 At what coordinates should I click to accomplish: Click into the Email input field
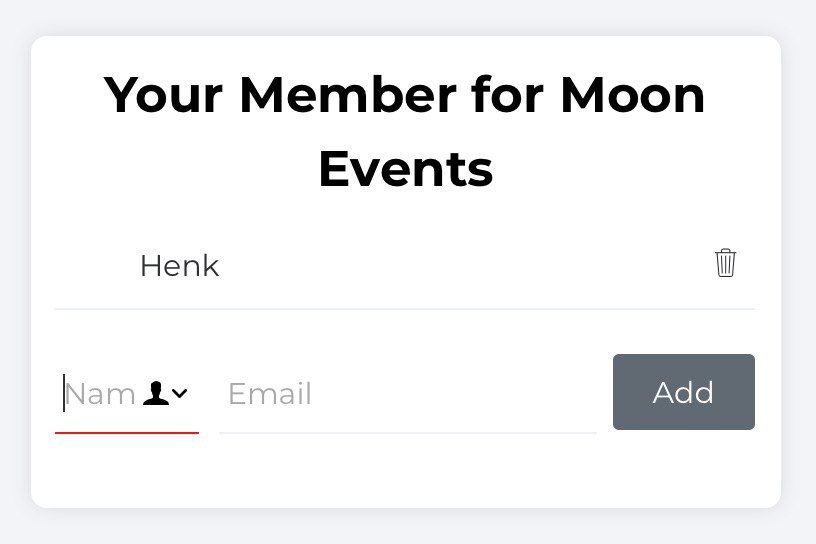click(x=407, y=394)
